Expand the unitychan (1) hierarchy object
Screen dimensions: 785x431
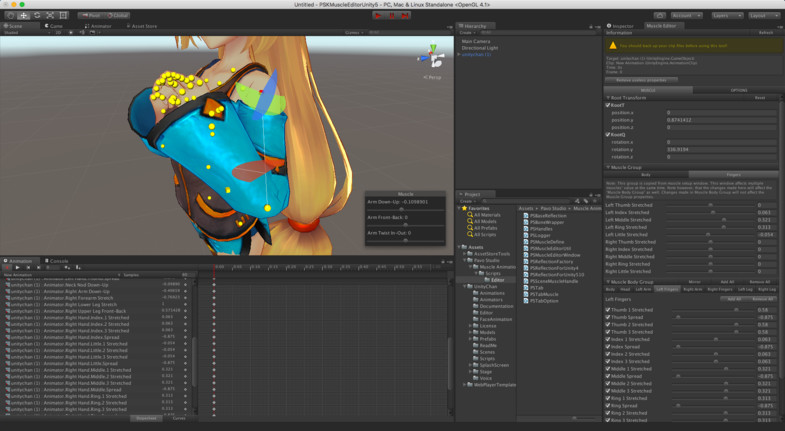point(459,55)
